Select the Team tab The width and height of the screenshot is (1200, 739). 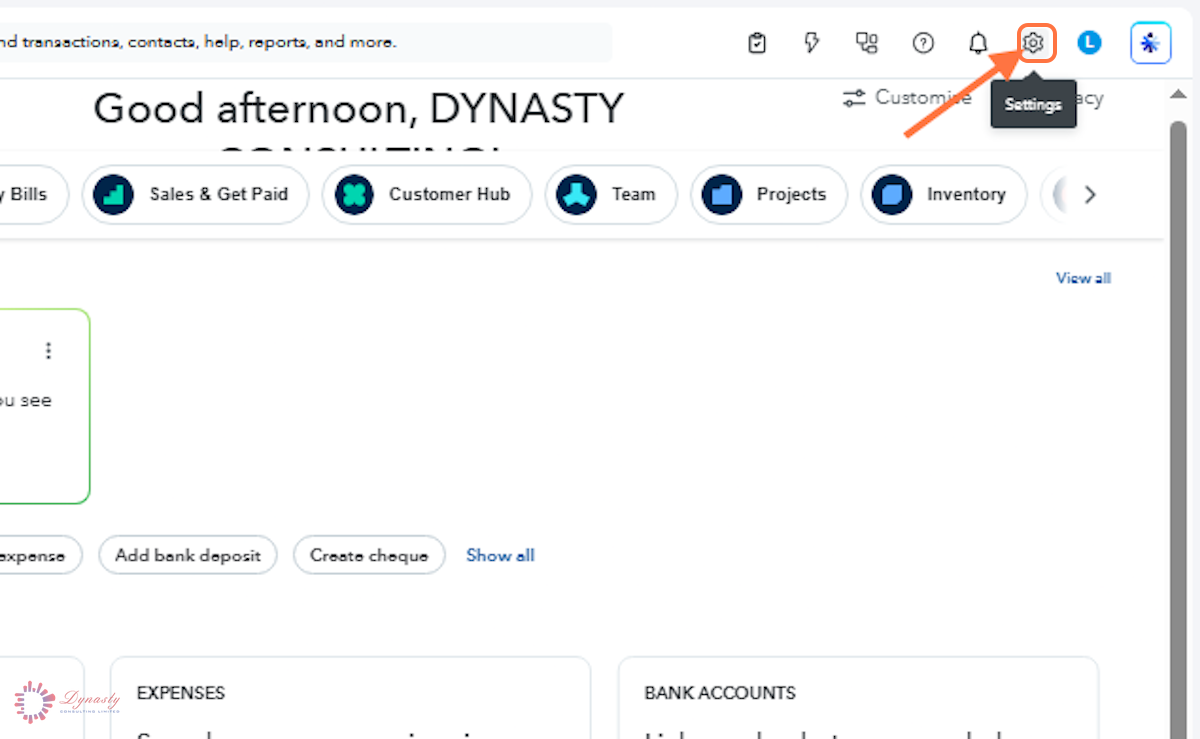611,194
